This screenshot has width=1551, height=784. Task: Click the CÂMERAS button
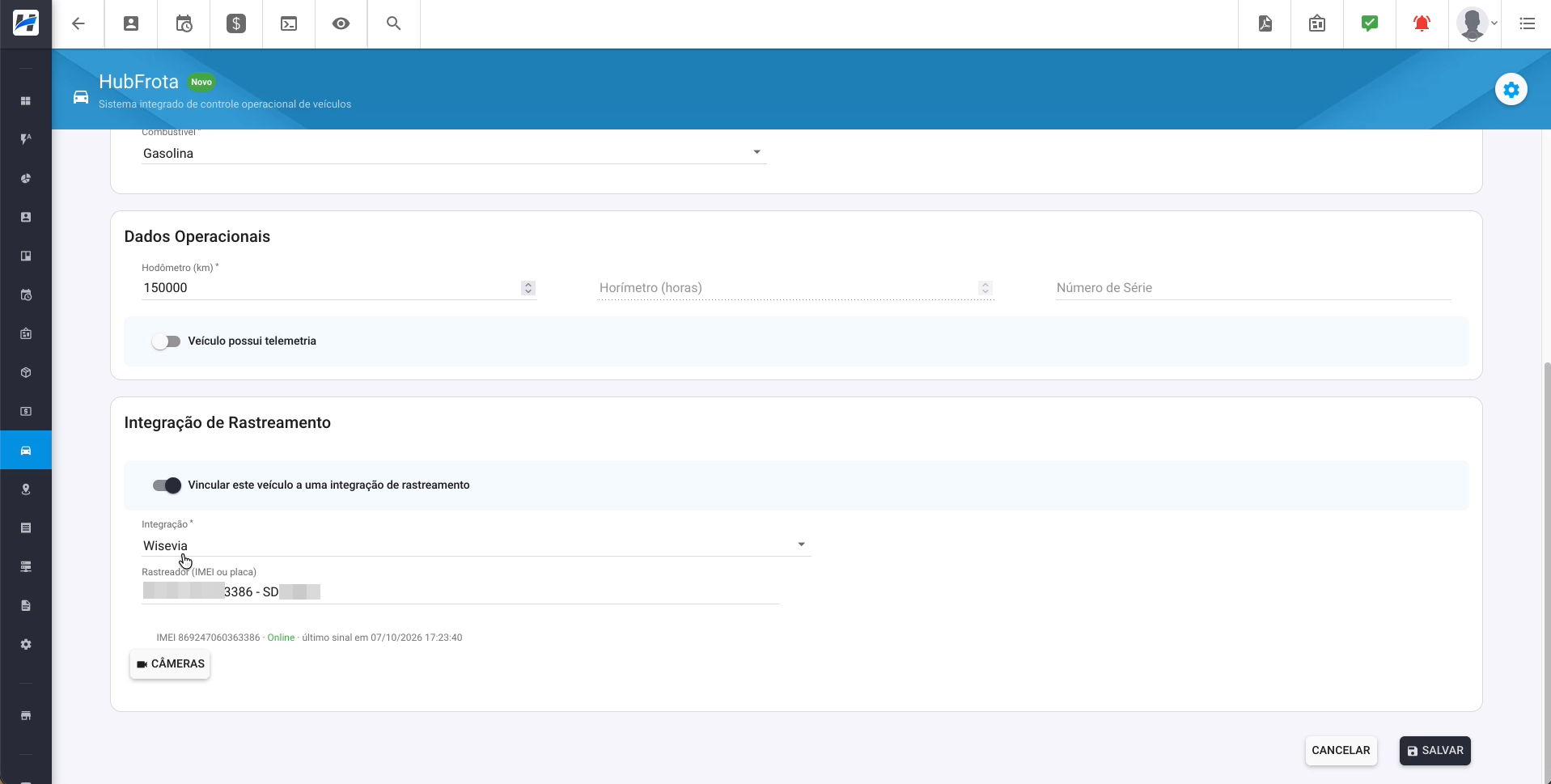point(170,664)
